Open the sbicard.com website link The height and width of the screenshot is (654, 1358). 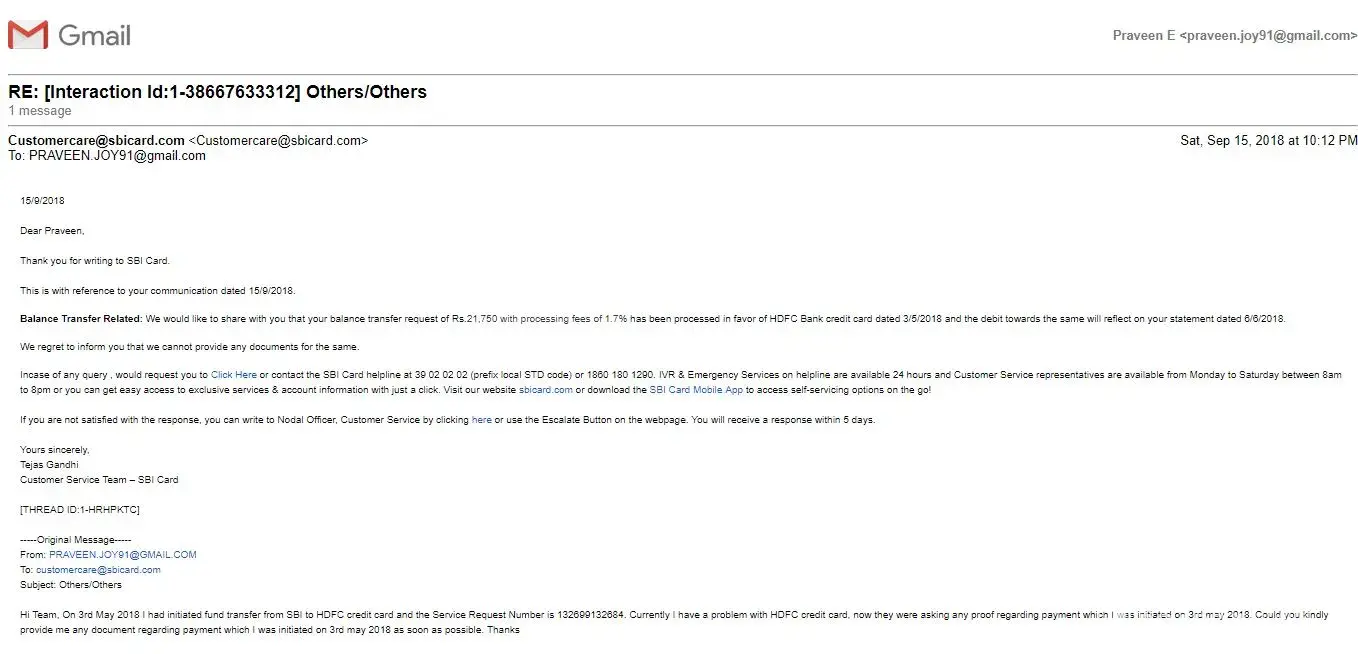click(545, 390)
